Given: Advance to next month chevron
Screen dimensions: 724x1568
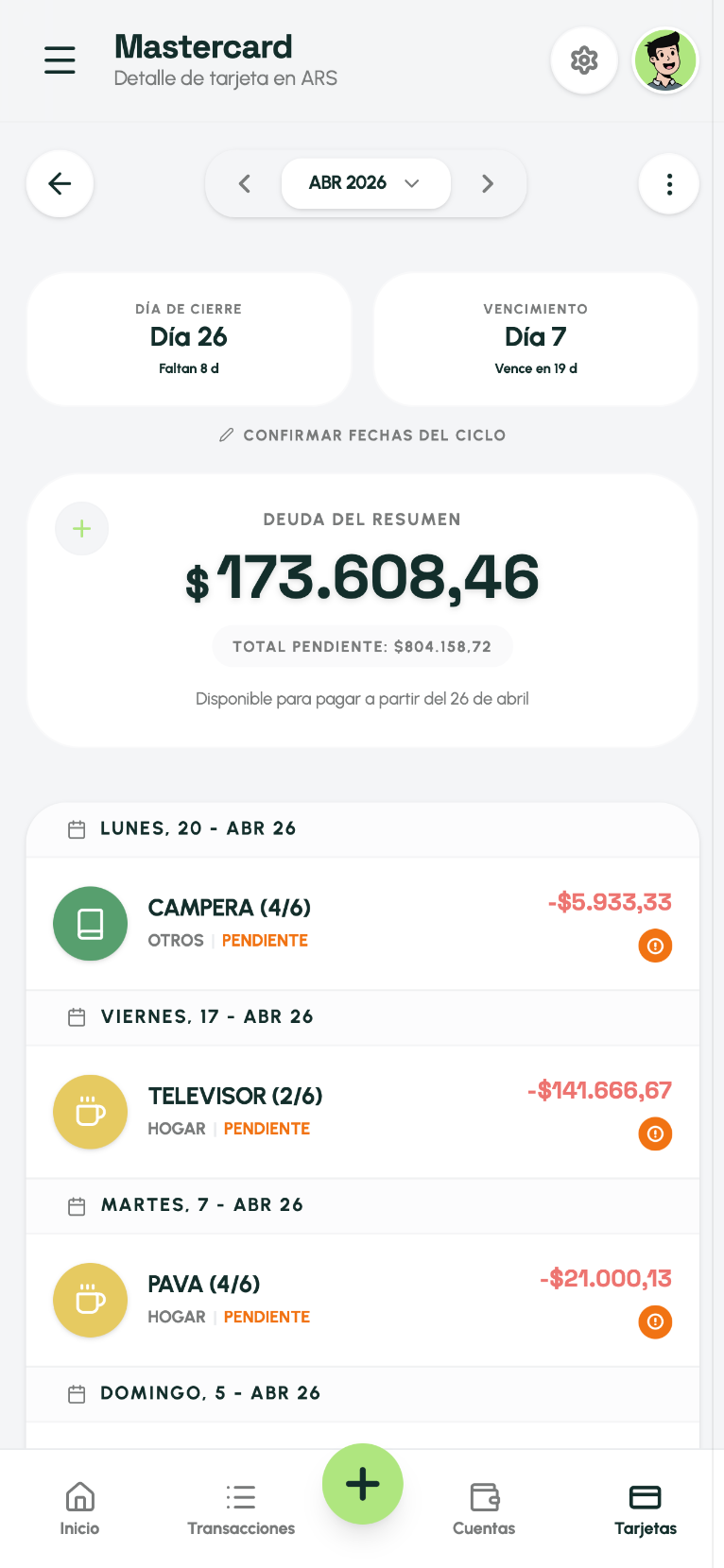Looking at the screenshot, I should click(x=488, y=183).
